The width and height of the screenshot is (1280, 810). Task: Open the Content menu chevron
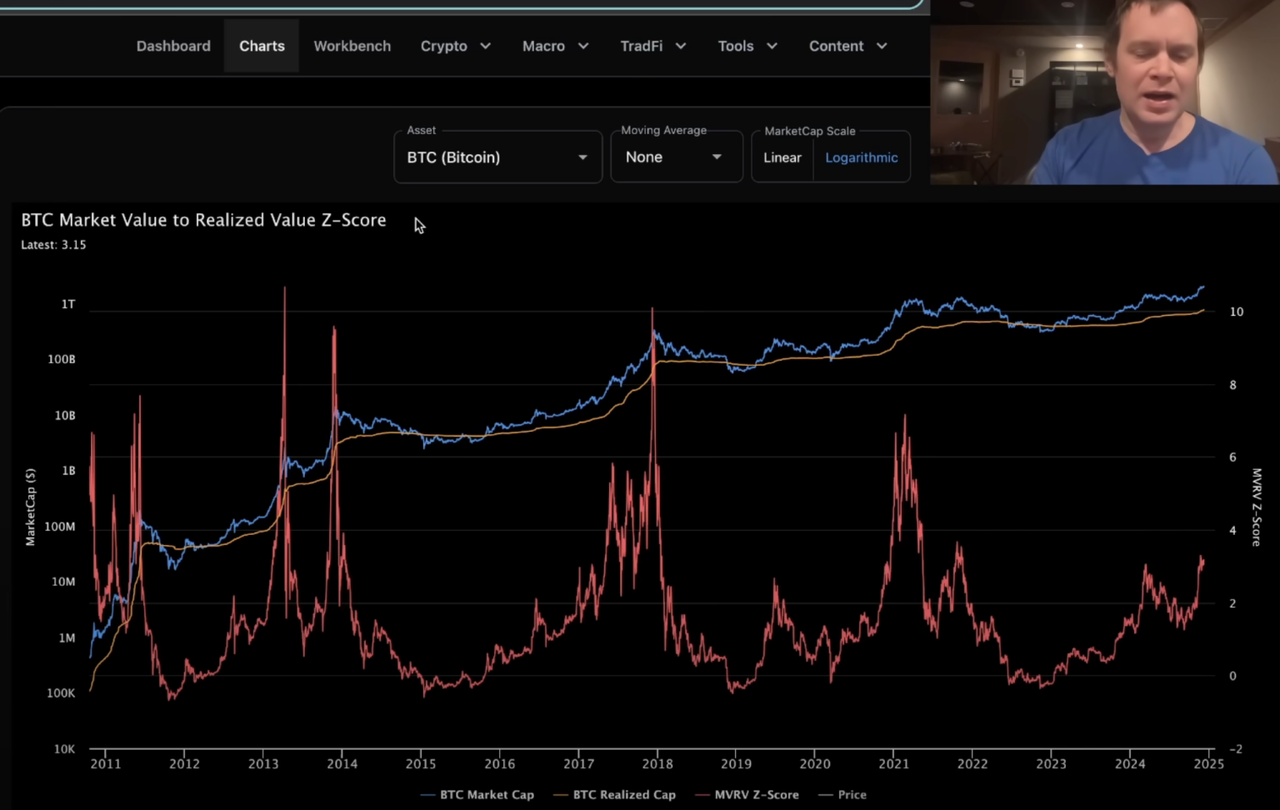882,46
